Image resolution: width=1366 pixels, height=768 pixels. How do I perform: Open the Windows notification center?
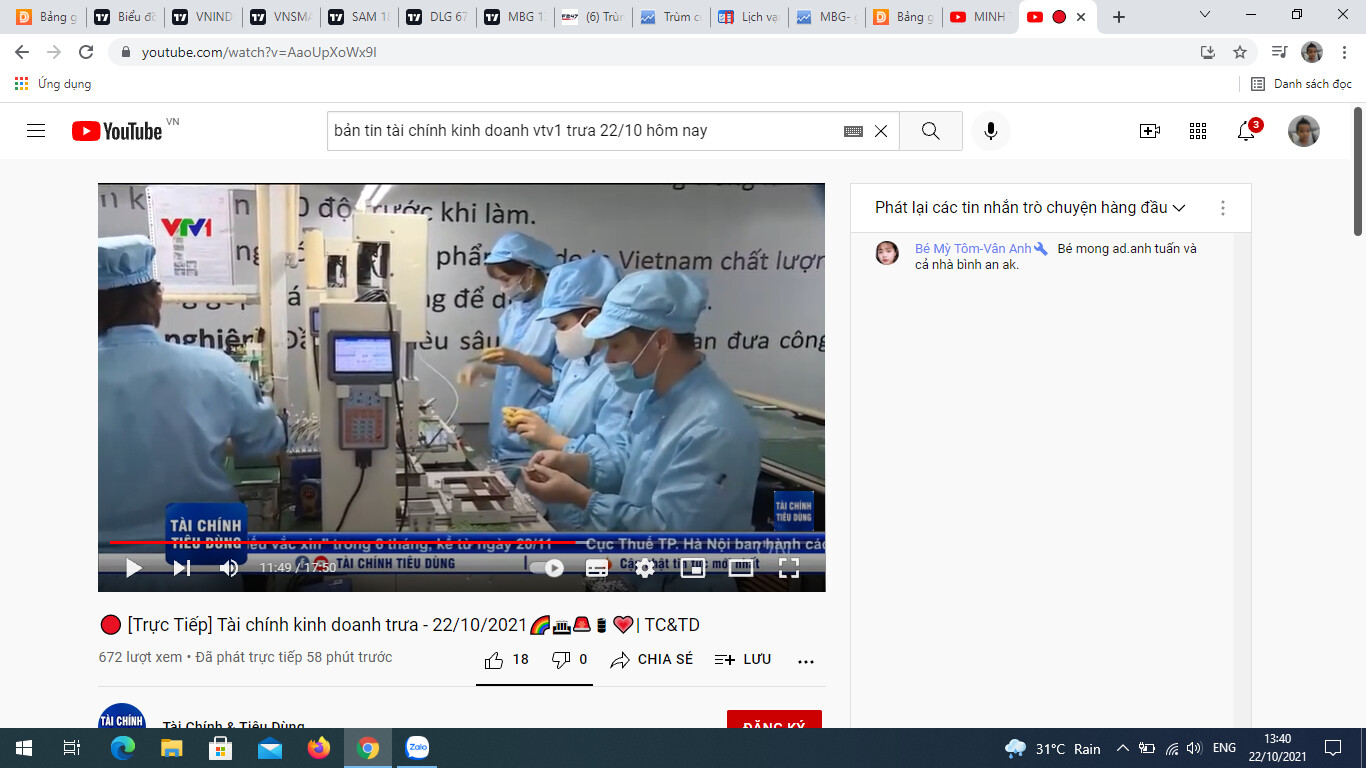tap(1333, 748)
